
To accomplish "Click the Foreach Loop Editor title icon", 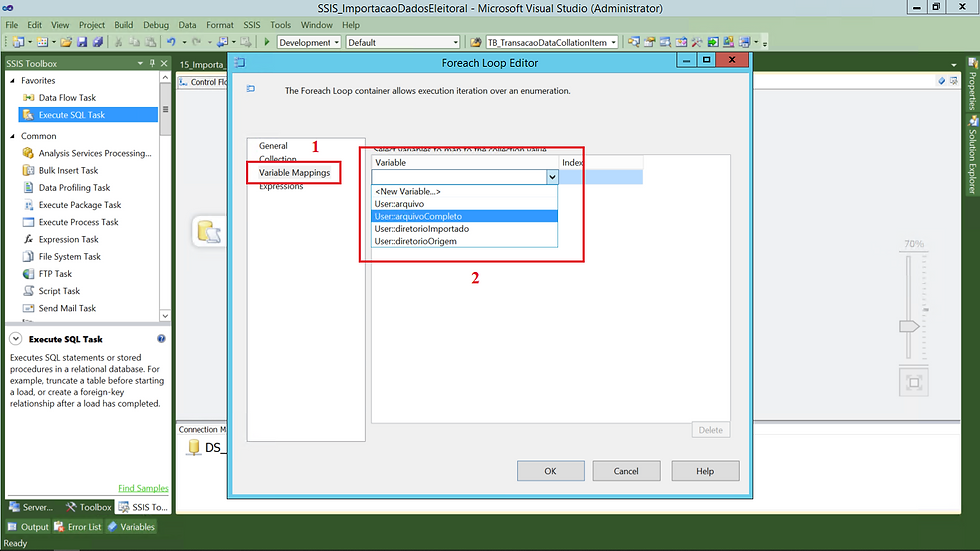I will 239,62.
